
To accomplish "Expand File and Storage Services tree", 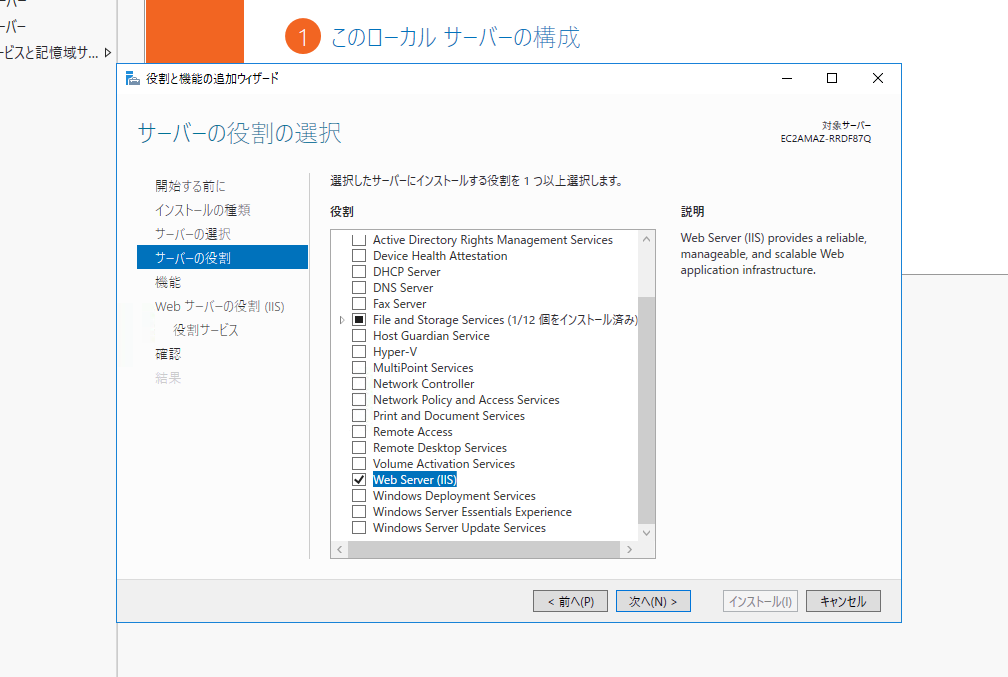I will point(342,320).
